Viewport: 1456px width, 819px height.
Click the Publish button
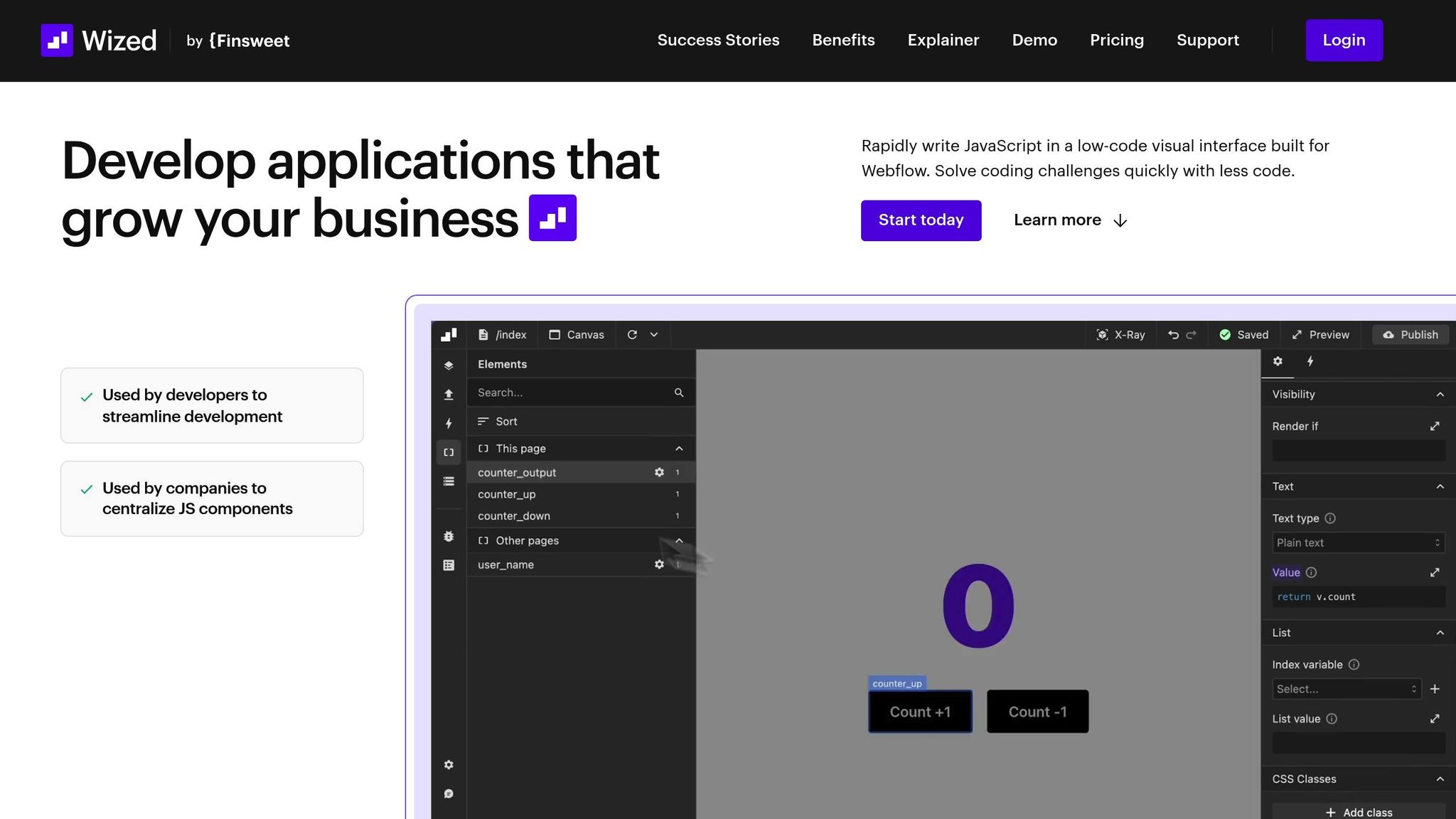(x=1410, y=335)
